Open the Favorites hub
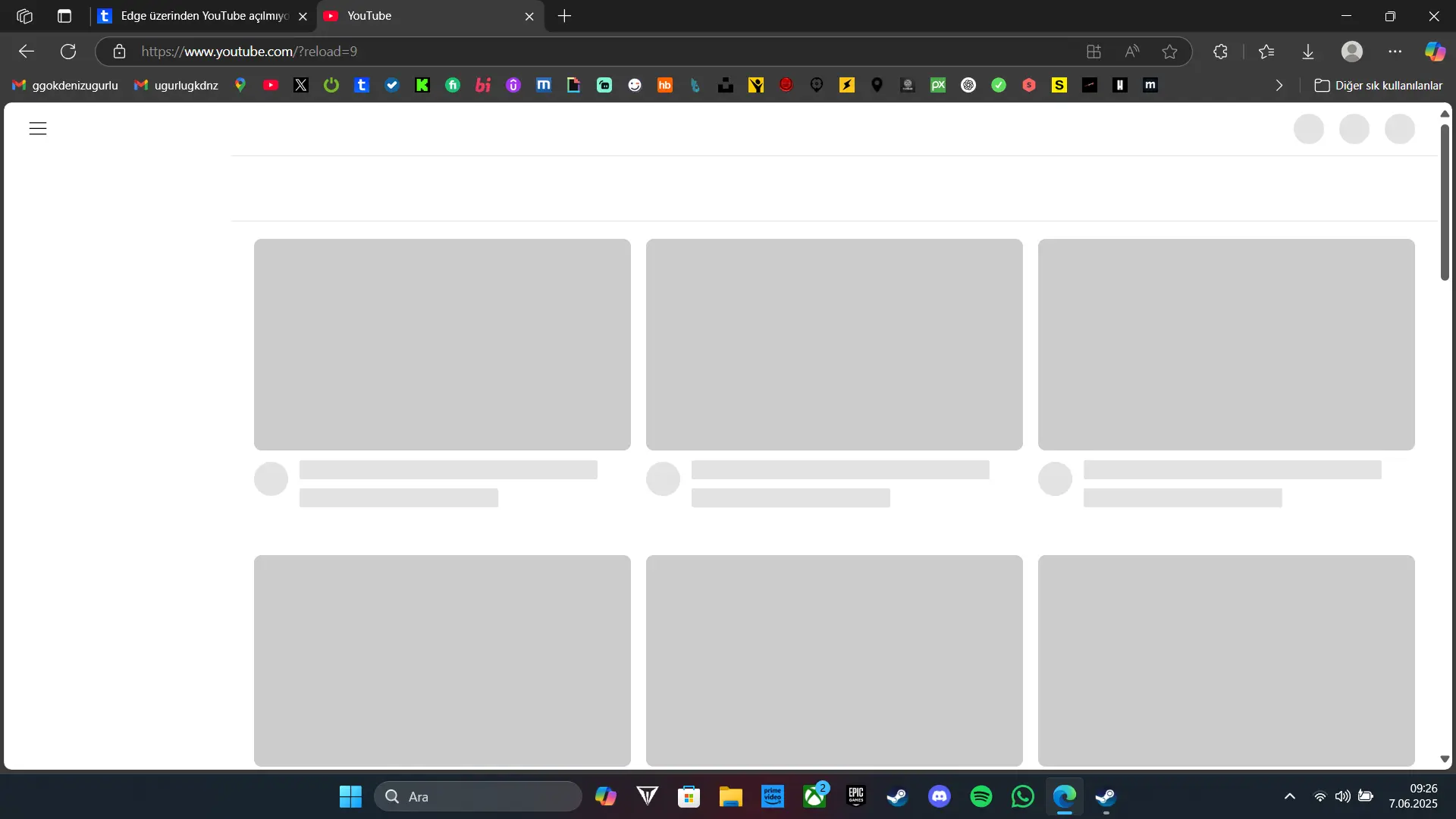1456x819 pixels. click(1266, 52)
